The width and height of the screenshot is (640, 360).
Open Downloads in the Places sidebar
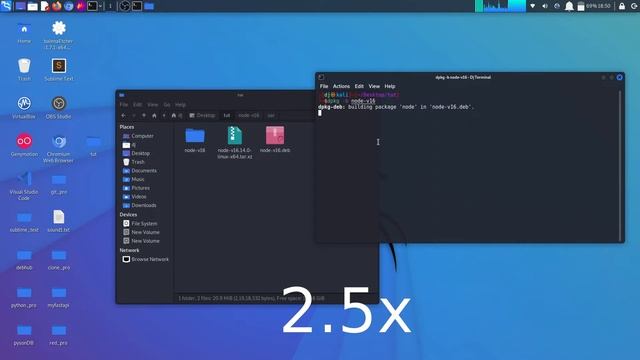coord(140,205)
